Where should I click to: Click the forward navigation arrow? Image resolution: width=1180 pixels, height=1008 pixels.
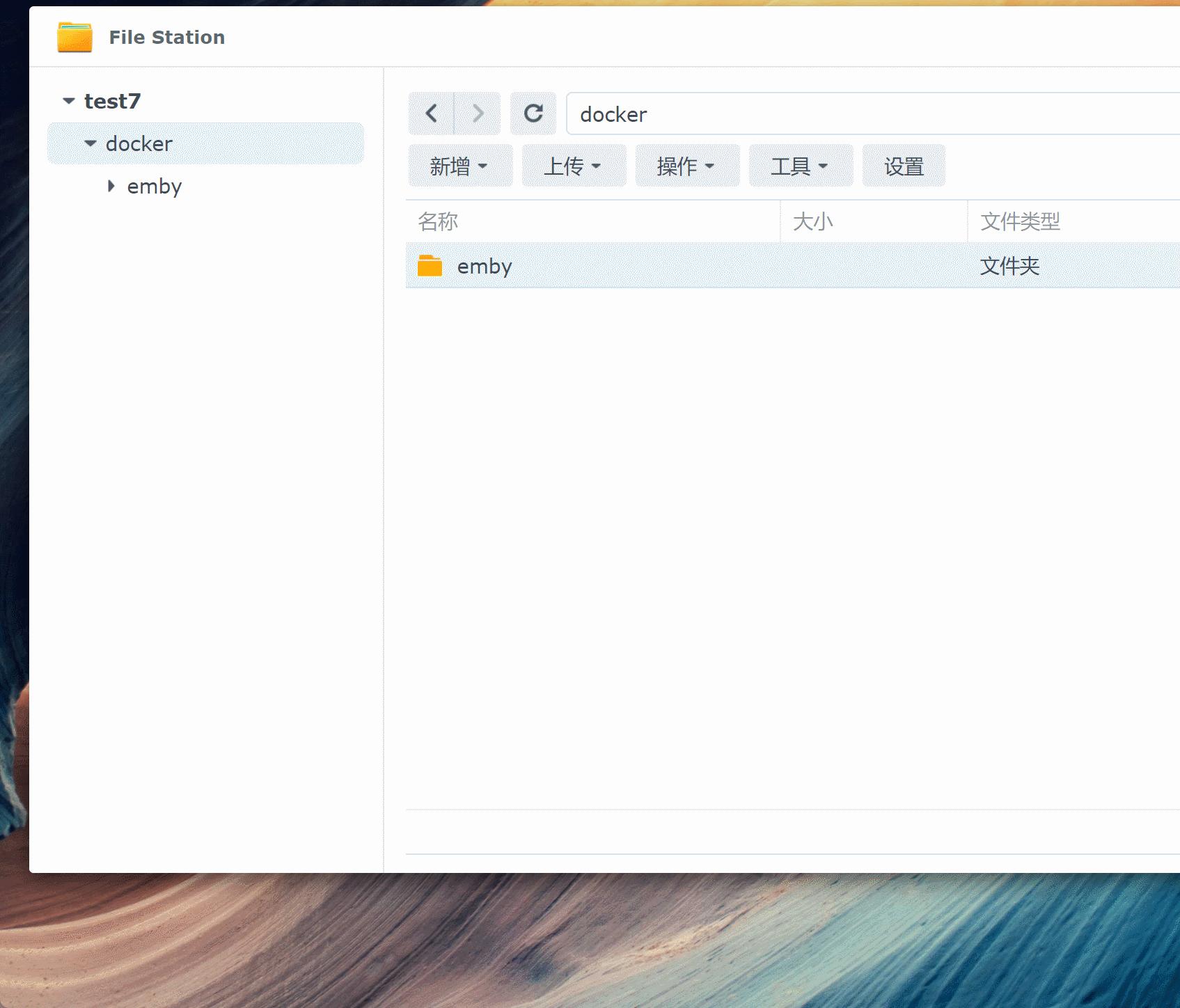[478, 113]
